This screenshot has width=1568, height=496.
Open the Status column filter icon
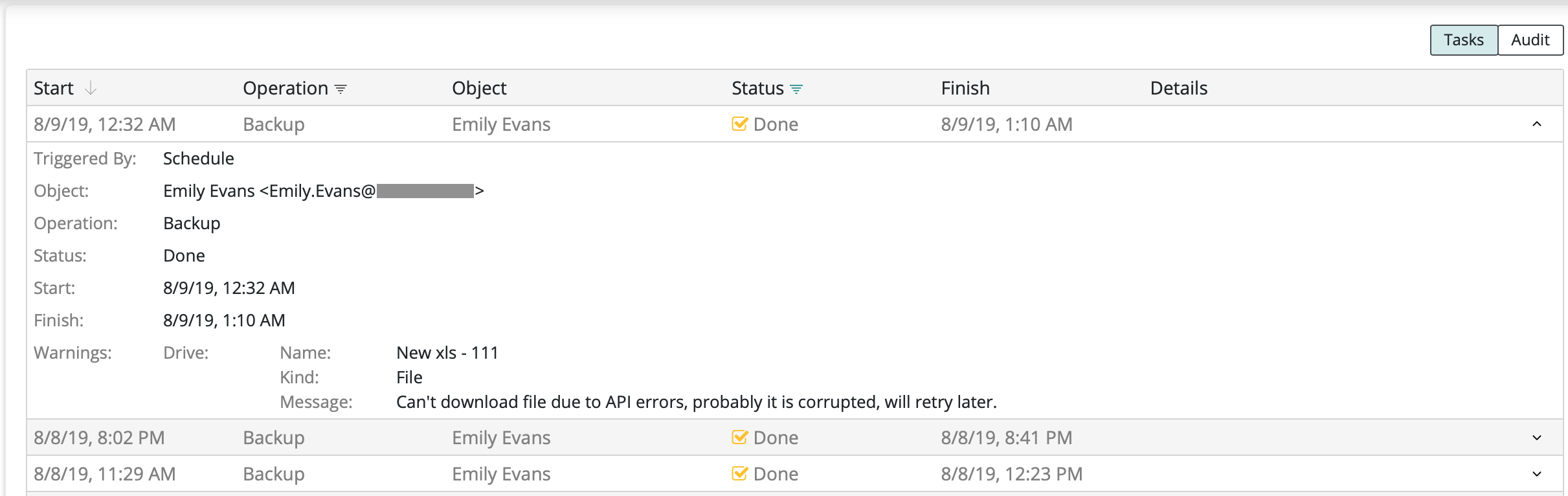pos(796,89)
